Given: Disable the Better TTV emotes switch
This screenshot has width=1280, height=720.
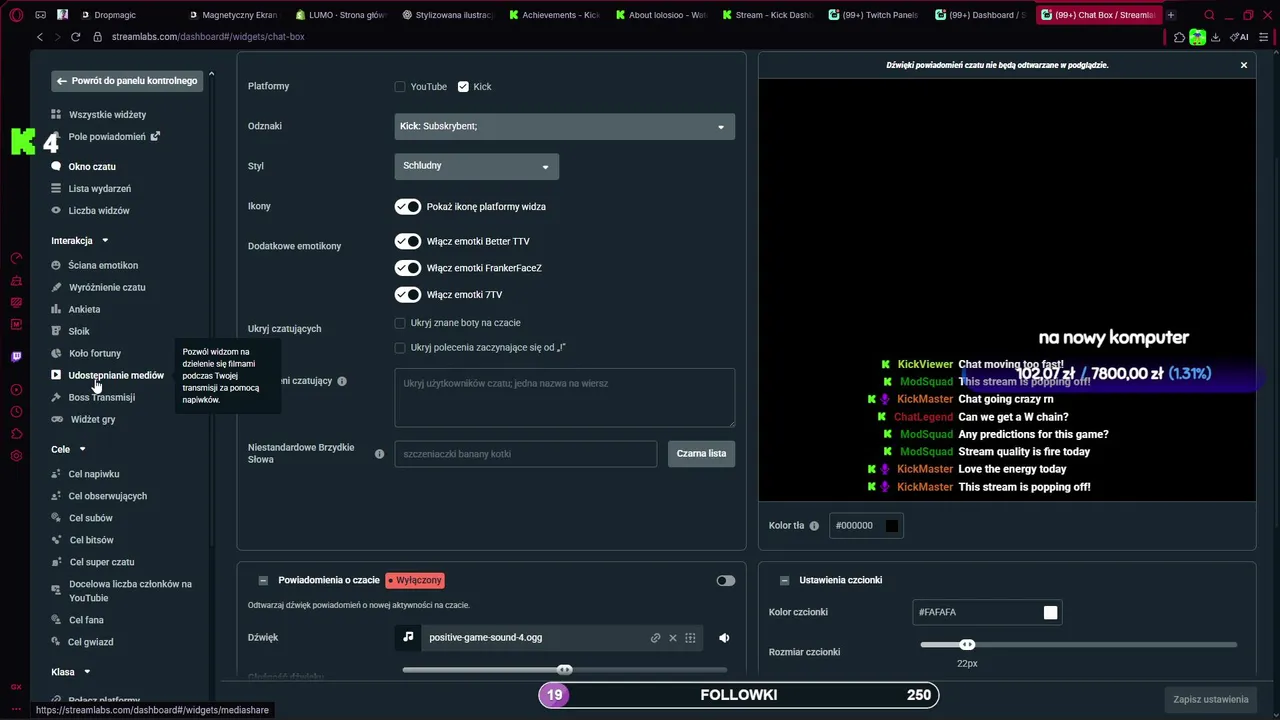Looking at the screenshot, I should coord(408,241).
